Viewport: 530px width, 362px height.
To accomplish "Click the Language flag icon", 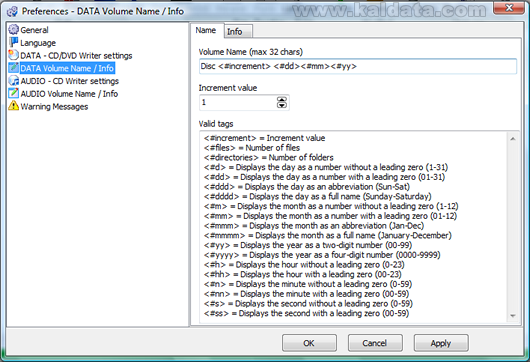I will [14, 42].
